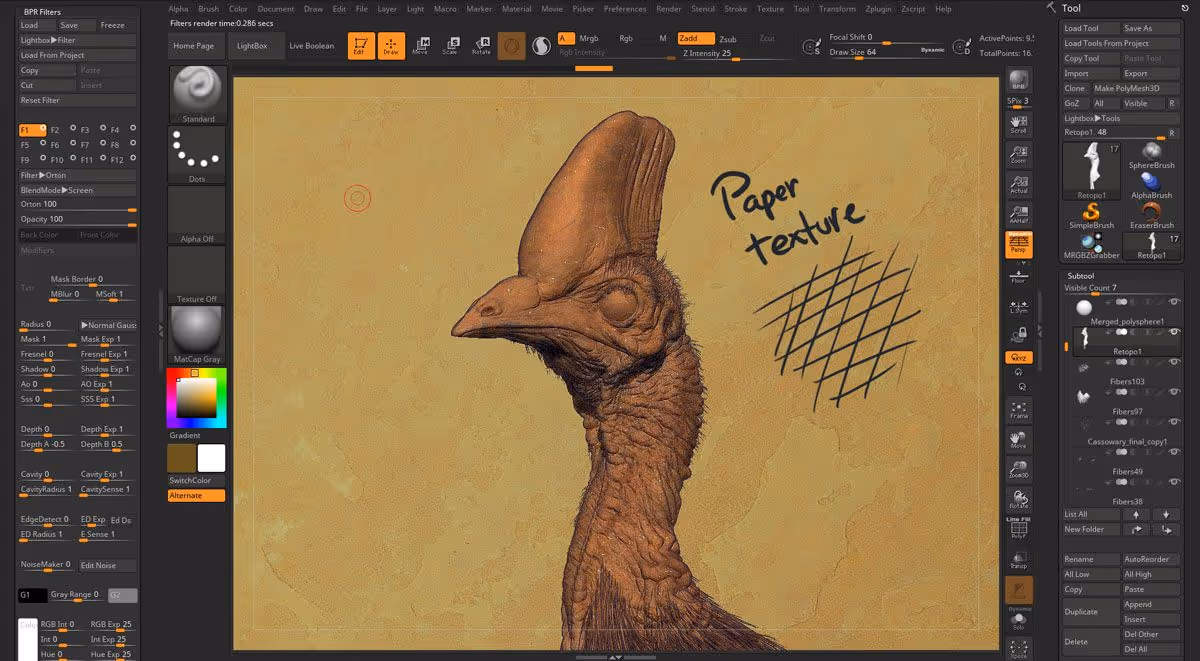Select the AlphaBrush tool
The image size is (1200, 661).
coord(1151,185)
